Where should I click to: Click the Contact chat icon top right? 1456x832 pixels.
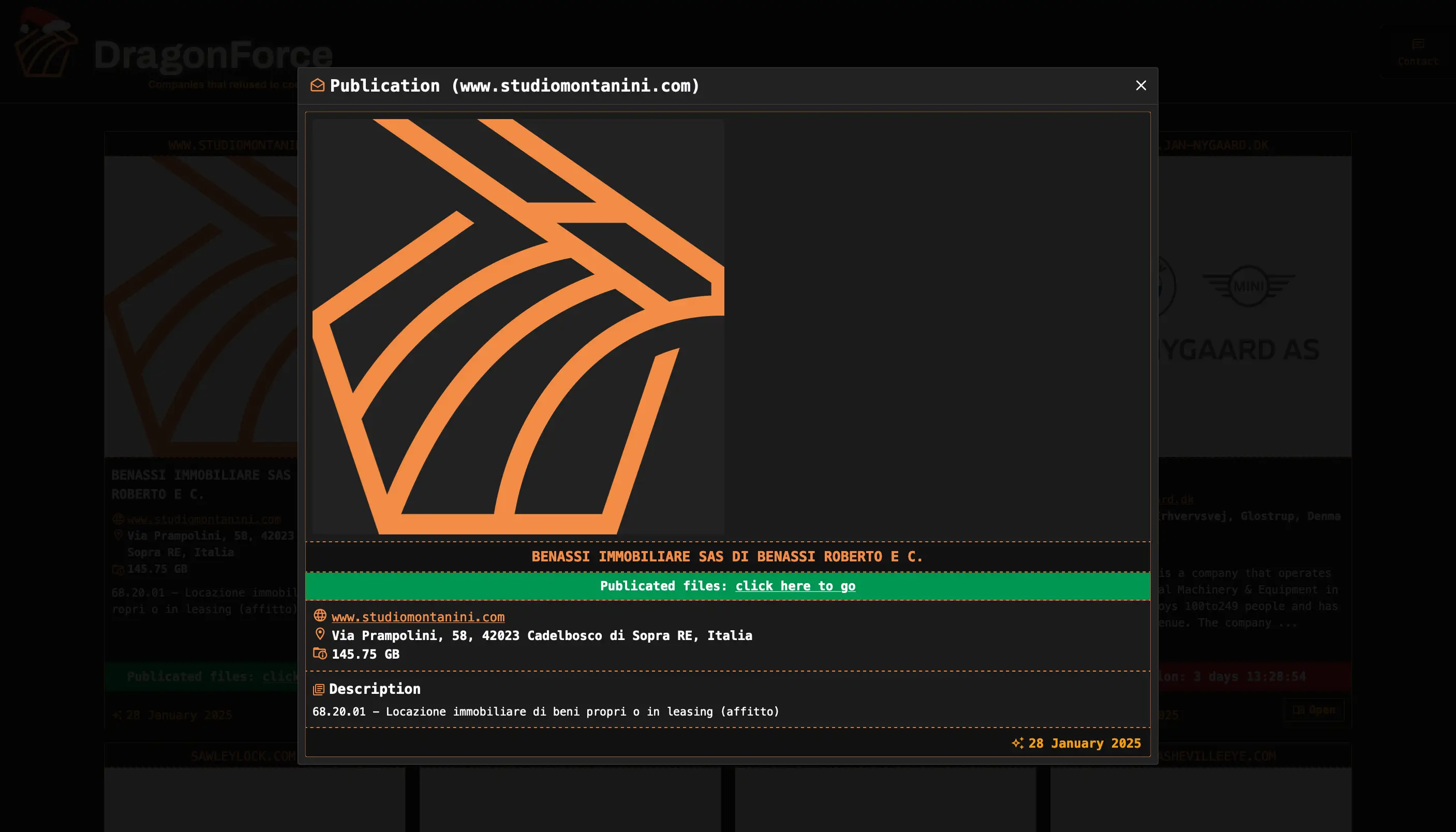click(1417, 44)
